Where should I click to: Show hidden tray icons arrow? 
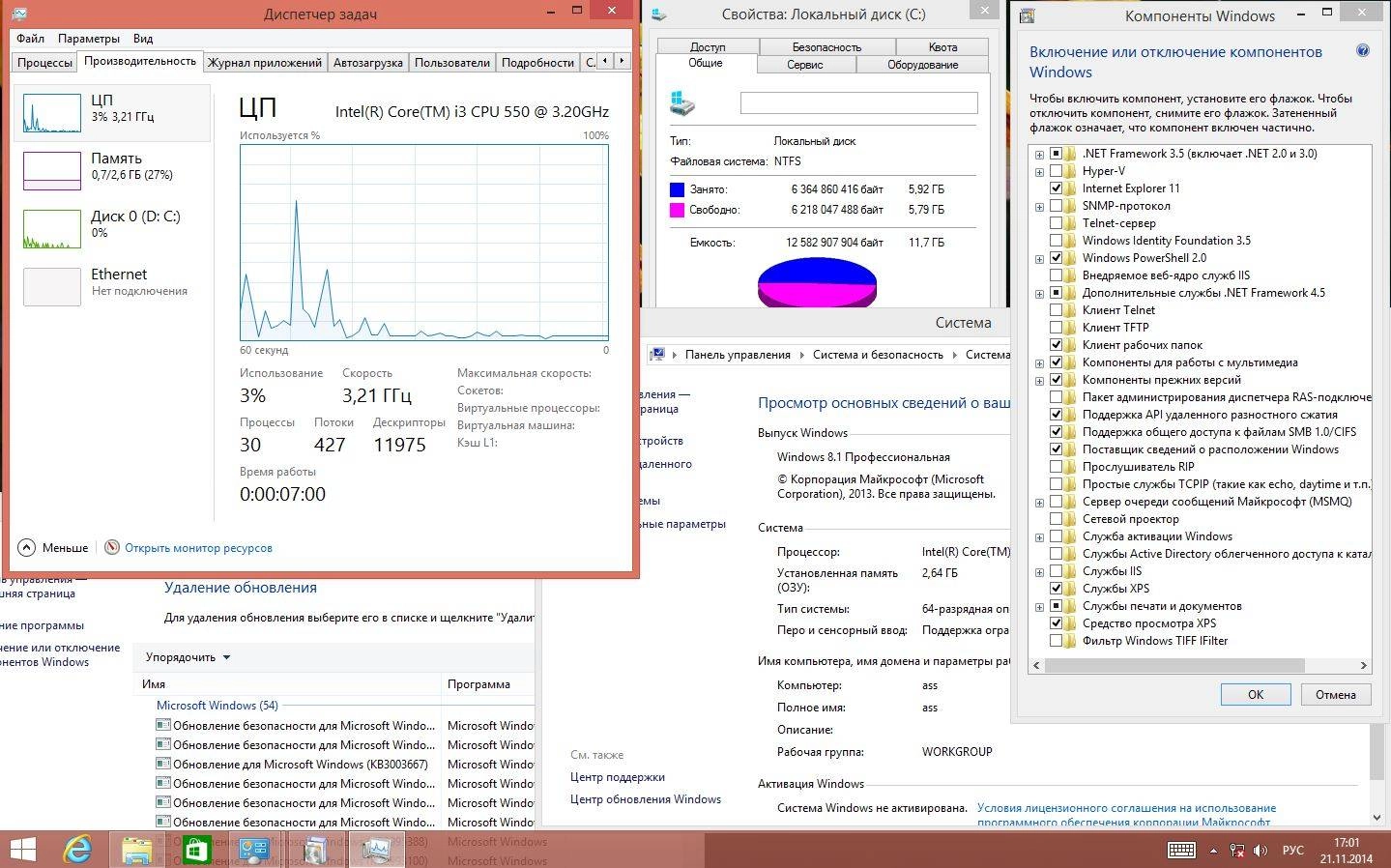(1213, 851)
